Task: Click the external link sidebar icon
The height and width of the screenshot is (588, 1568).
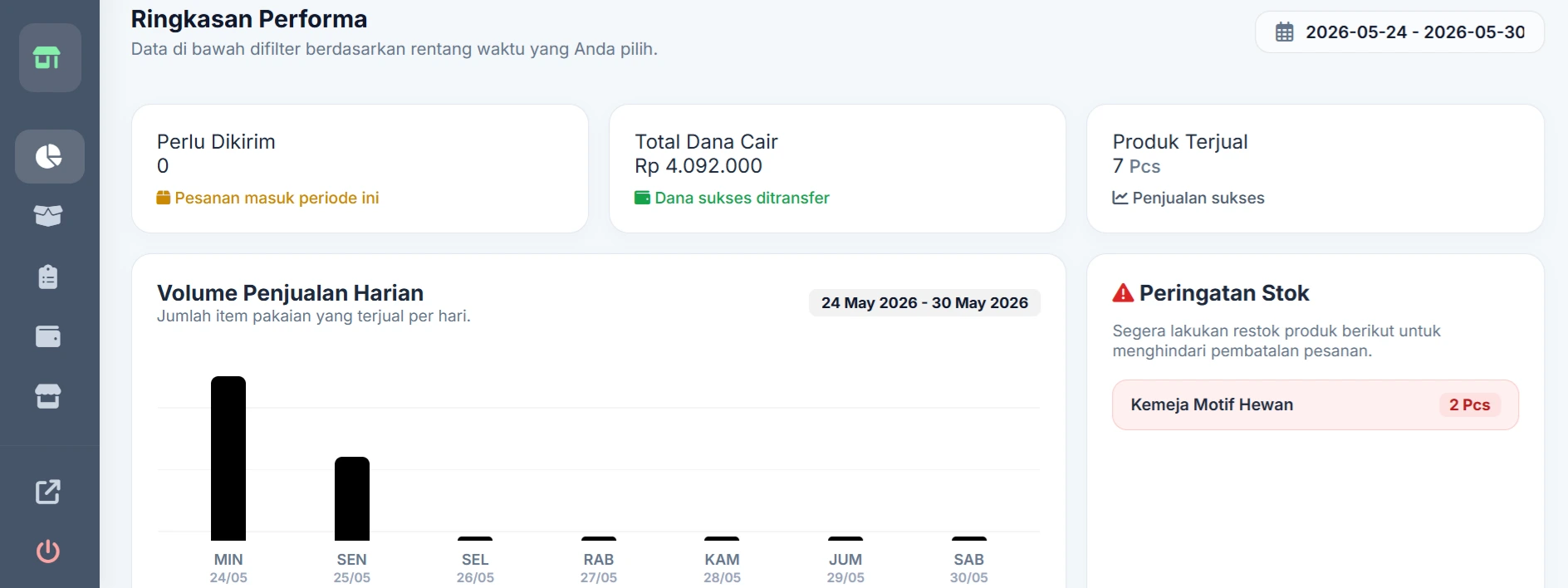Action: point(48,492)
